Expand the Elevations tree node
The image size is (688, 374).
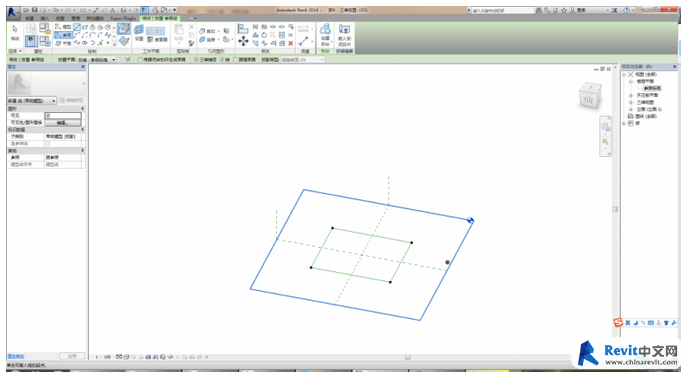pos(631,109)
